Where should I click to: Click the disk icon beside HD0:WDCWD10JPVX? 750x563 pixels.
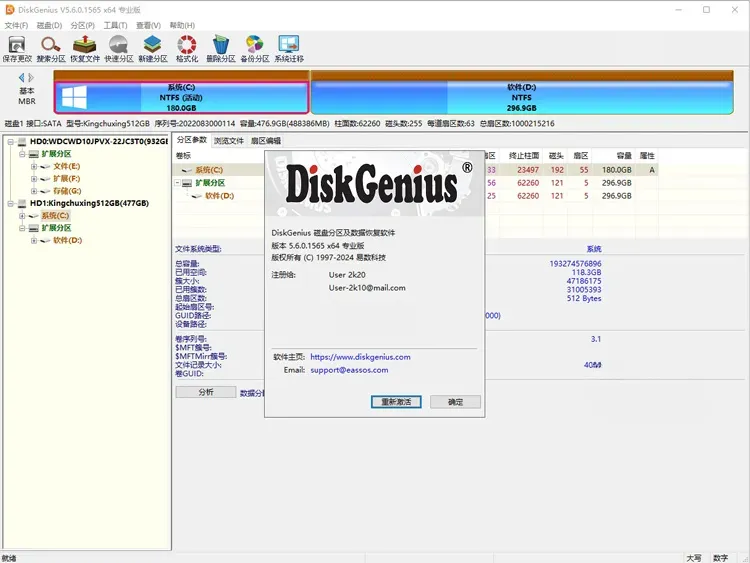click(22, 142)
